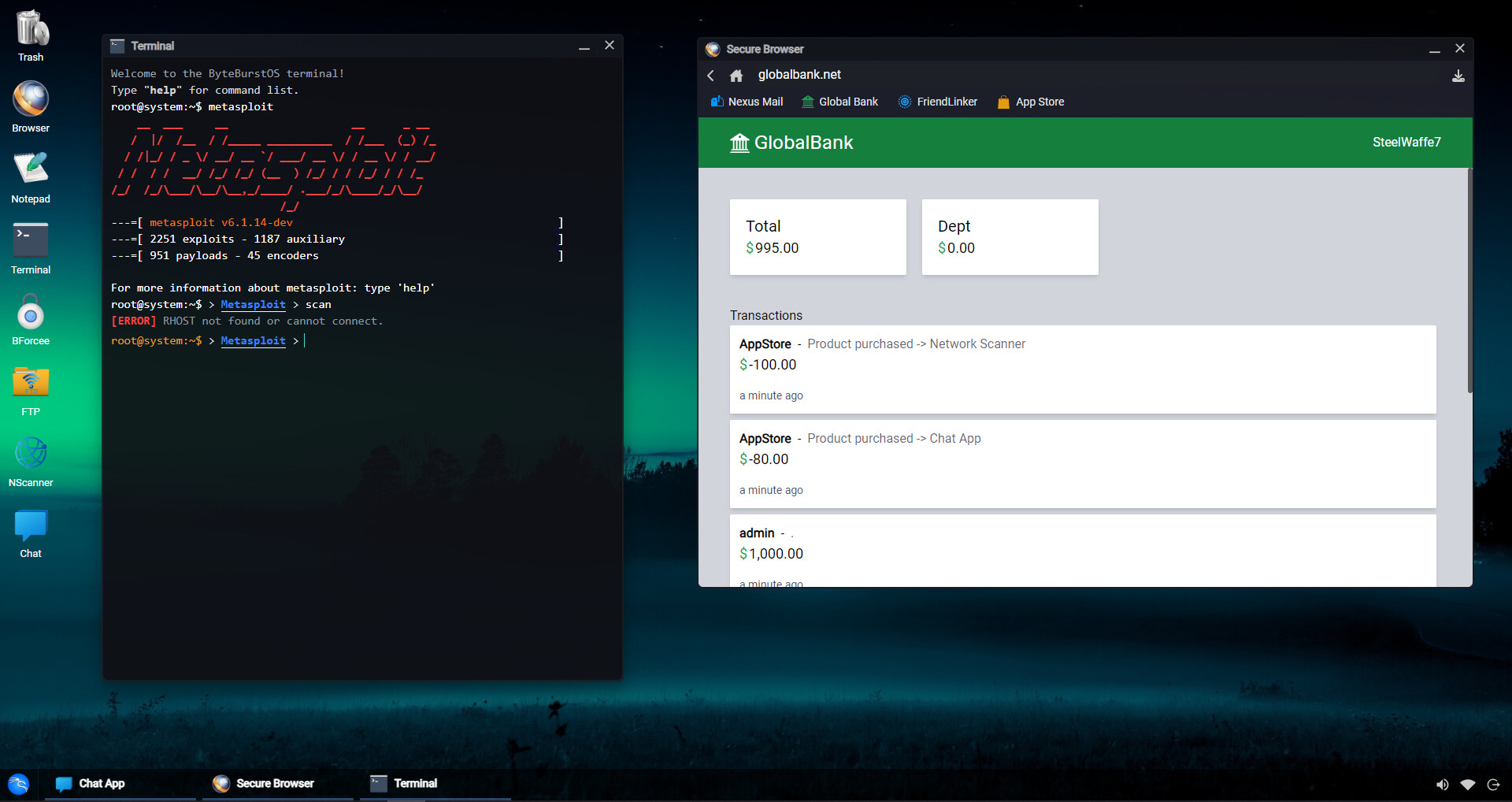Click the GlobalBank bank icon in the header
The image size is (1512, 802).
pyautogui.click(x=739, y=143)
